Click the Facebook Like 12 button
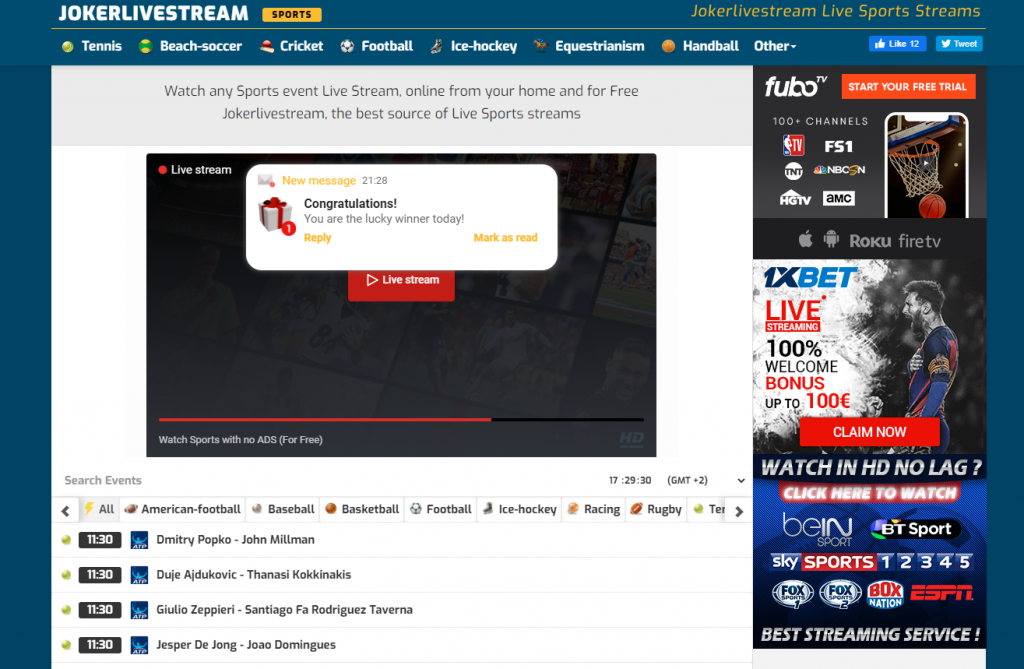The height and width of the screenshot is (669, 1024). click(x=897, y=44)
